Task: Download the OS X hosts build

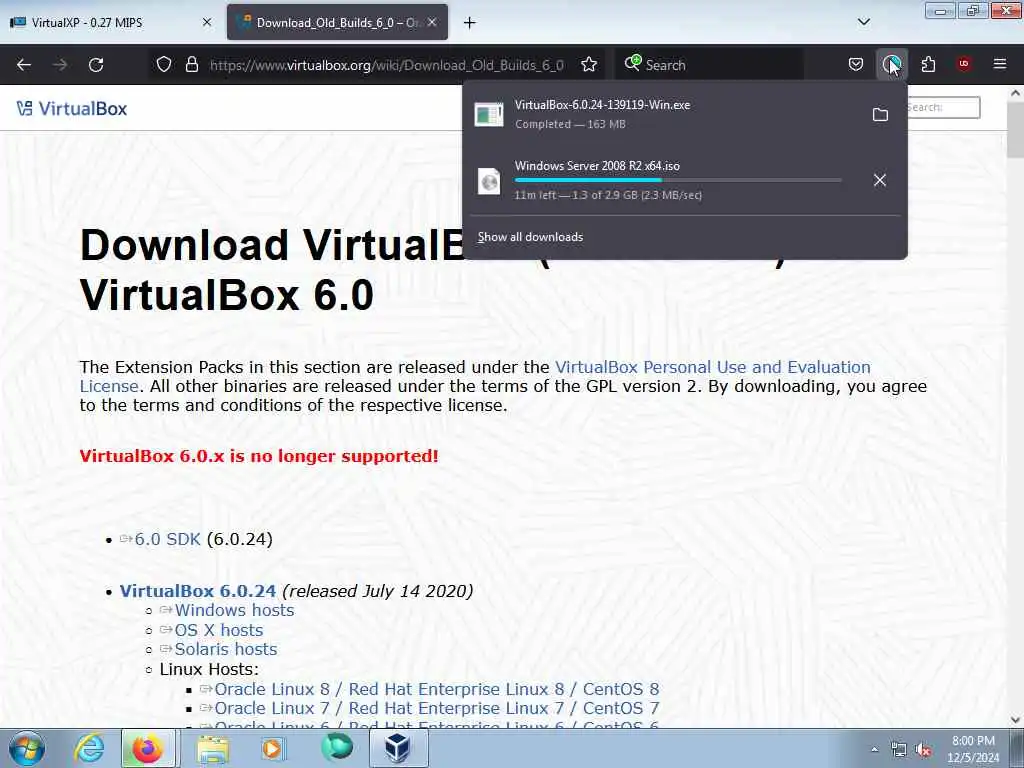Action: pos(219,630)
